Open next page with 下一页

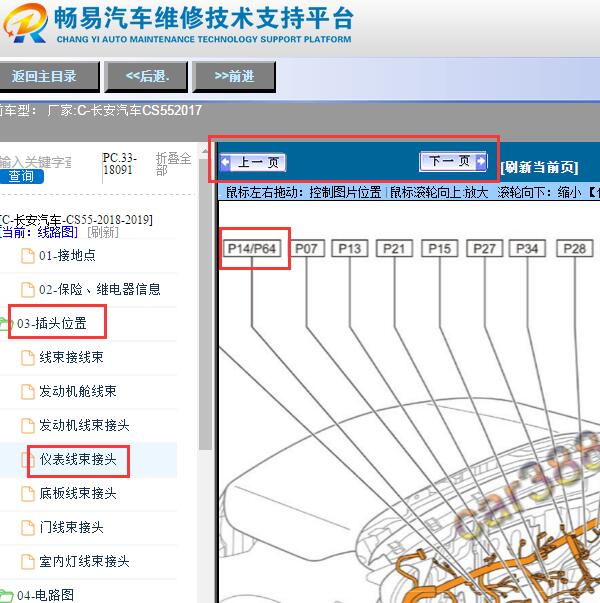[453, 161]
